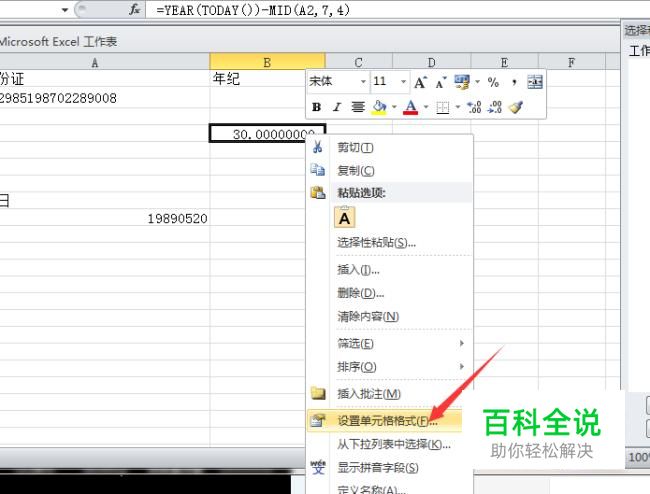Click cell containing 年纪
The height and width of the screenshot is (494, 650).
point(258,78)
